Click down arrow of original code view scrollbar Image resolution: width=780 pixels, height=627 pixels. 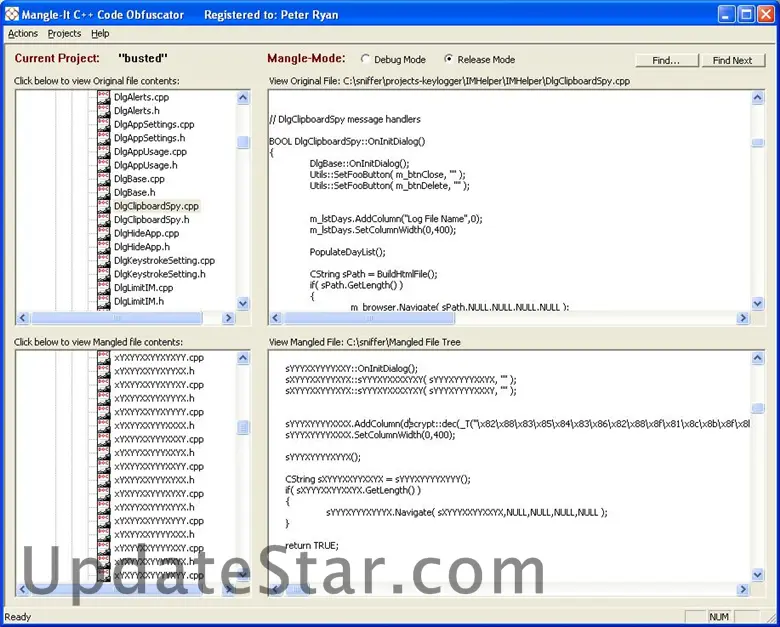(757, 303)
